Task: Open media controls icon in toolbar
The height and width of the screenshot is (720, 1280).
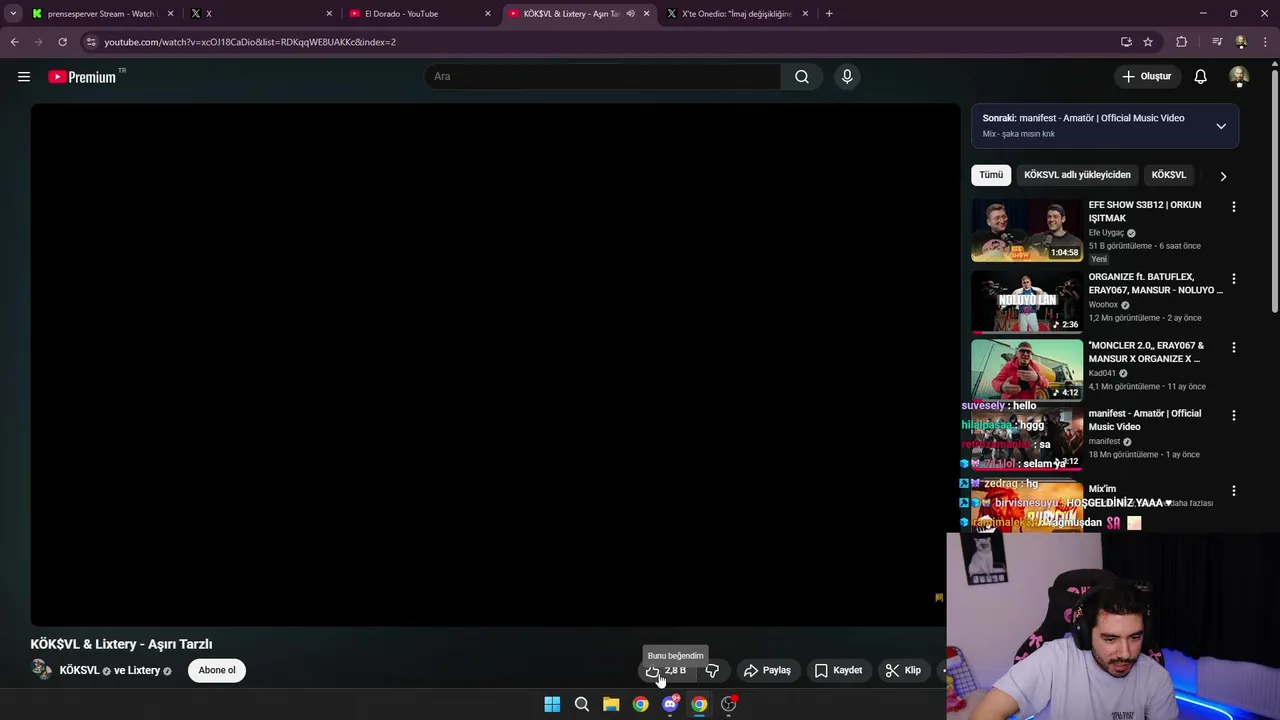Action: (x=1217, y=42)
